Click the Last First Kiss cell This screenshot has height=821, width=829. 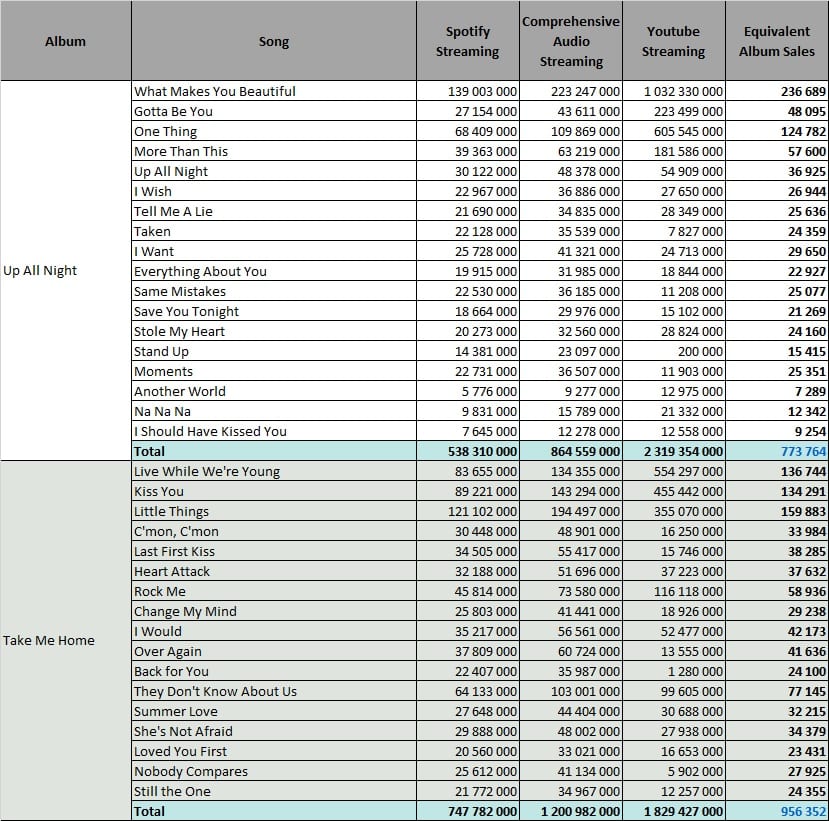coord(274,551)
